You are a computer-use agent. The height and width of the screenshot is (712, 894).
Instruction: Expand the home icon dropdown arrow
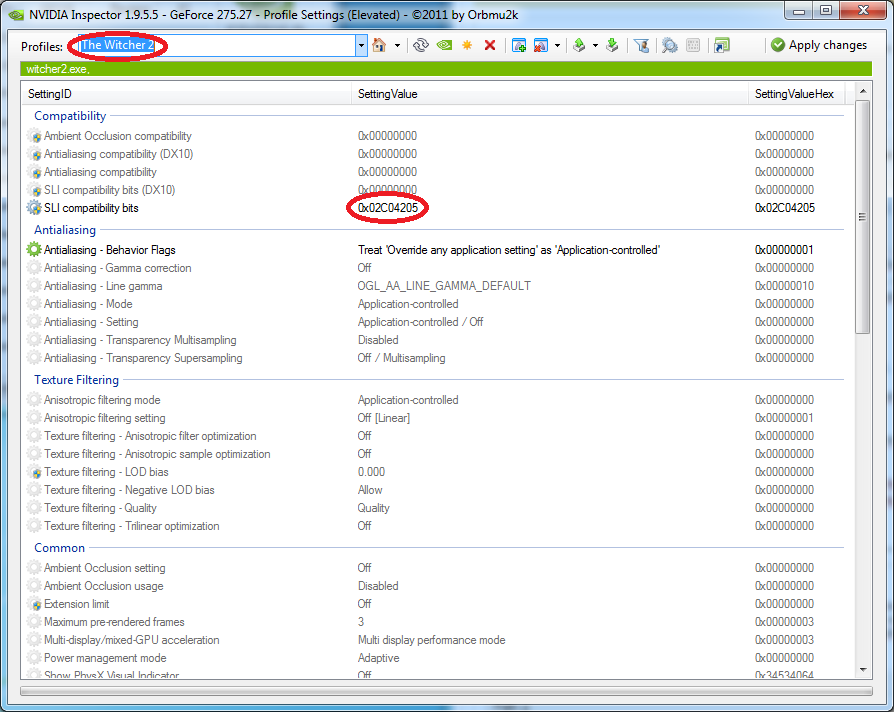[x=397, y=46]
